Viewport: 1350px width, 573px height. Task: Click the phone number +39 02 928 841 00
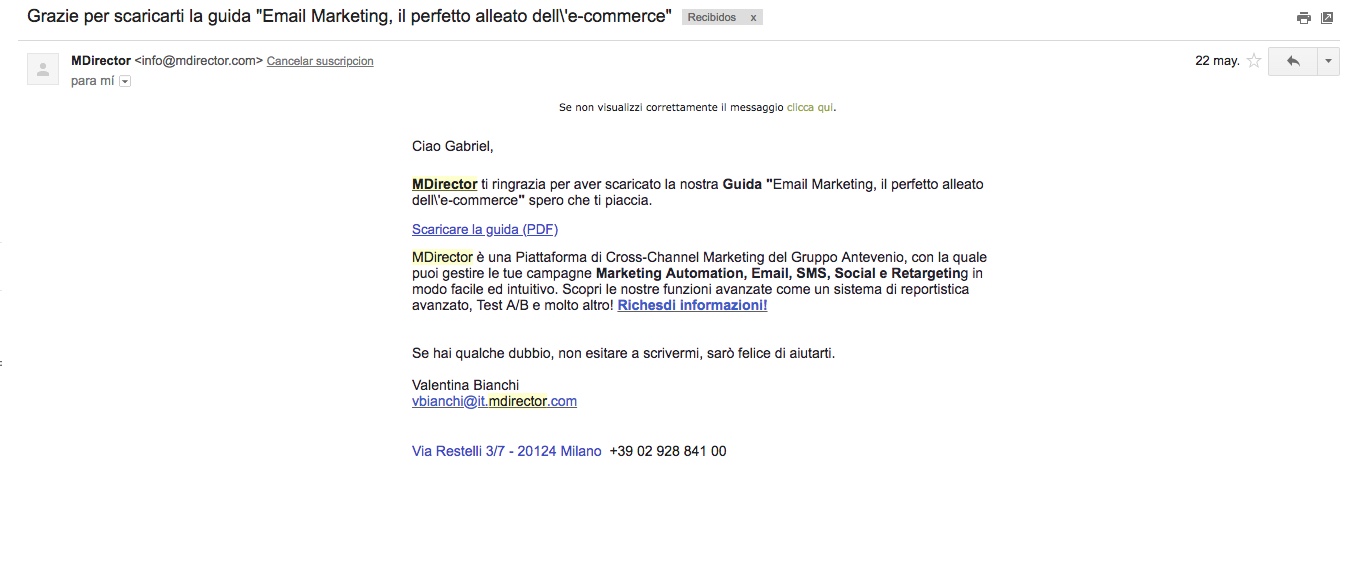click(668, 451)
